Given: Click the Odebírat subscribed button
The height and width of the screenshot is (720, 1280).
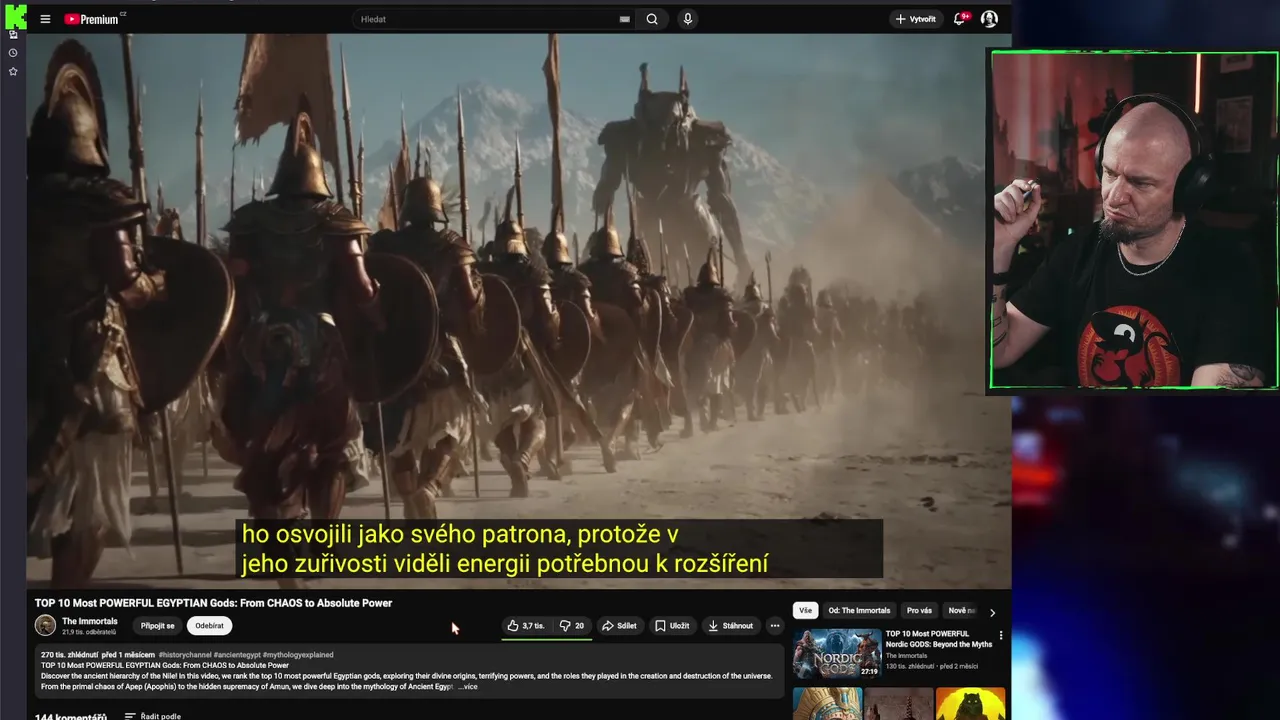Looking at the screenshot, I should point(209,626).
